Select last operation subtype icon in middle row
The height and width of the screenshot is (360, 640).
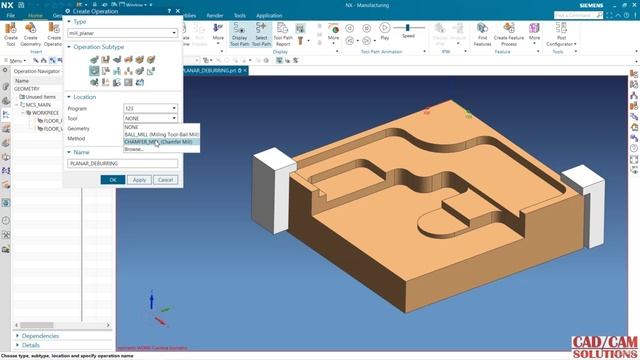(151, 71)
